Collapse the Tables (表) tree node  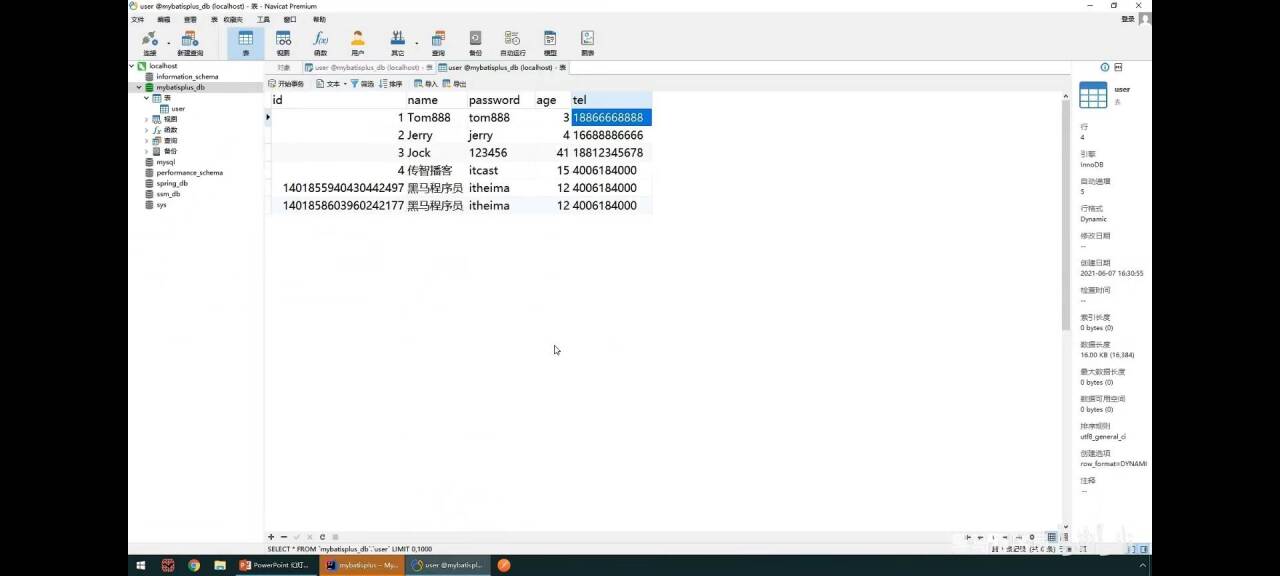[146, 98]
